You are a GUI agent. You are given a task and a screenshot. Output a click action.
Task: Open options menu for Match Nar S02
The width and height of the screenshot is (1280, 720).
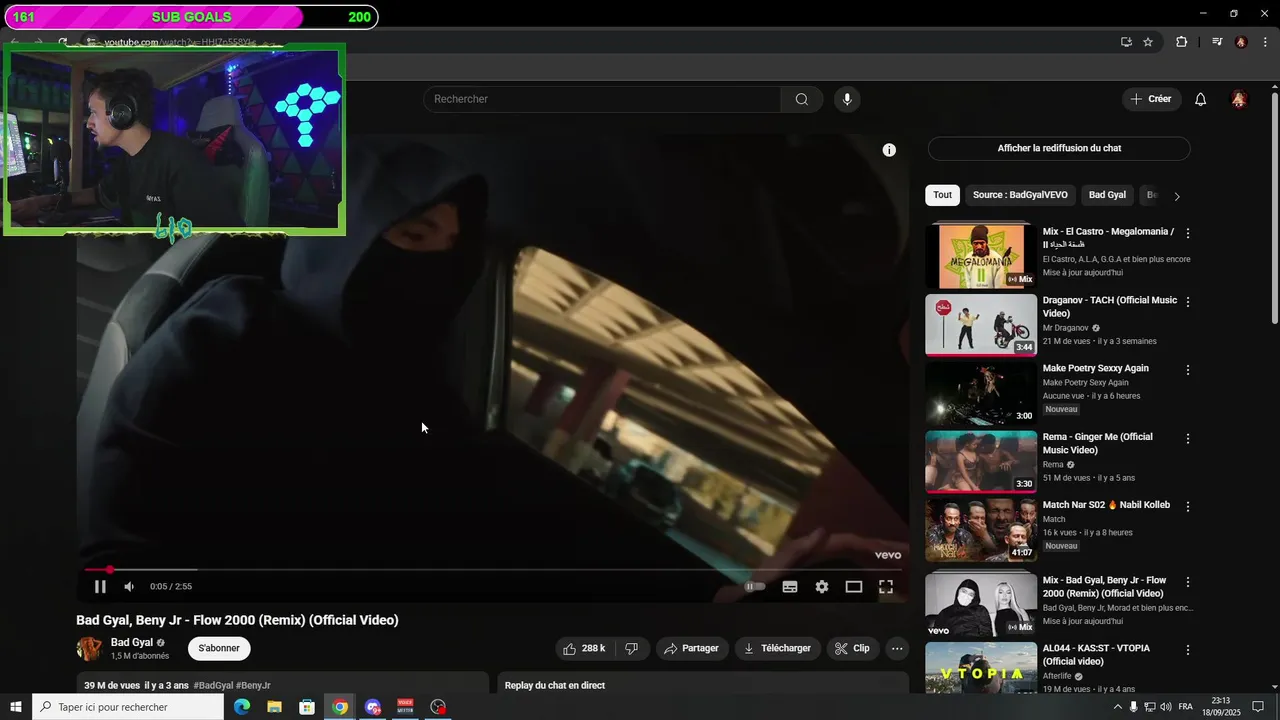click(x=1188, y=507)
